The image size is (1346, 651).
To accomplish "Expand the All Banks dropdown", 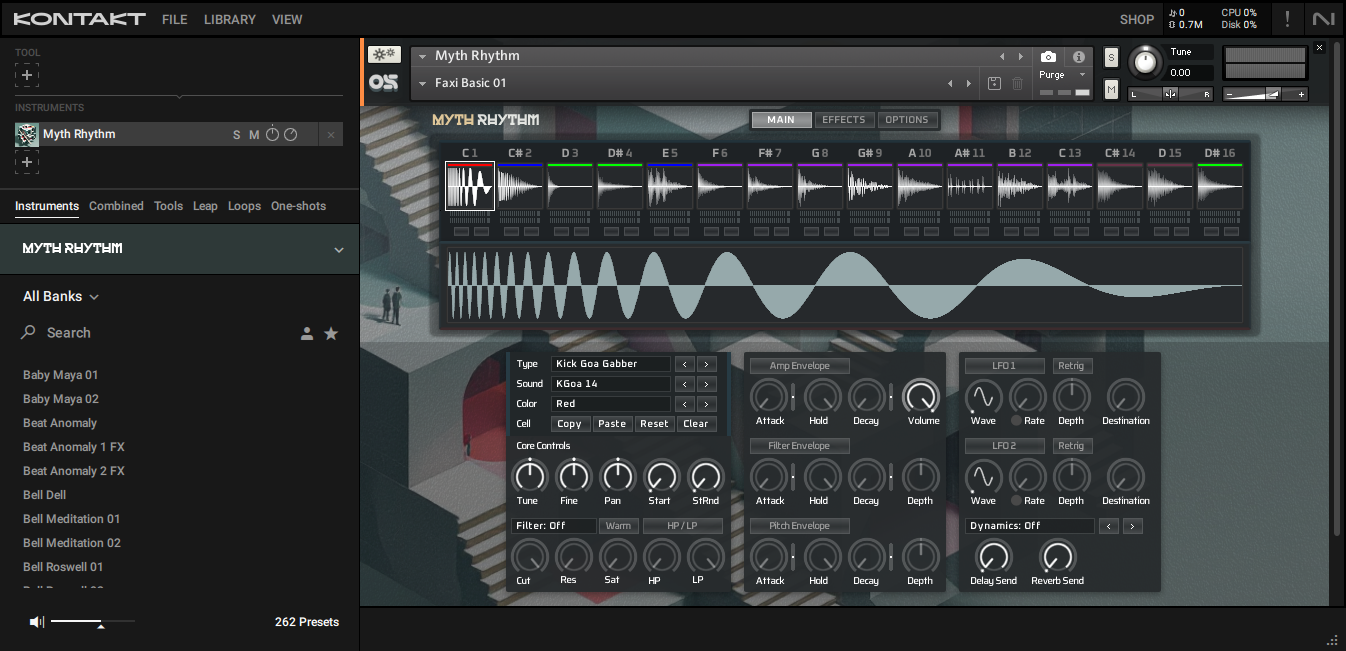I will [61, 296].
